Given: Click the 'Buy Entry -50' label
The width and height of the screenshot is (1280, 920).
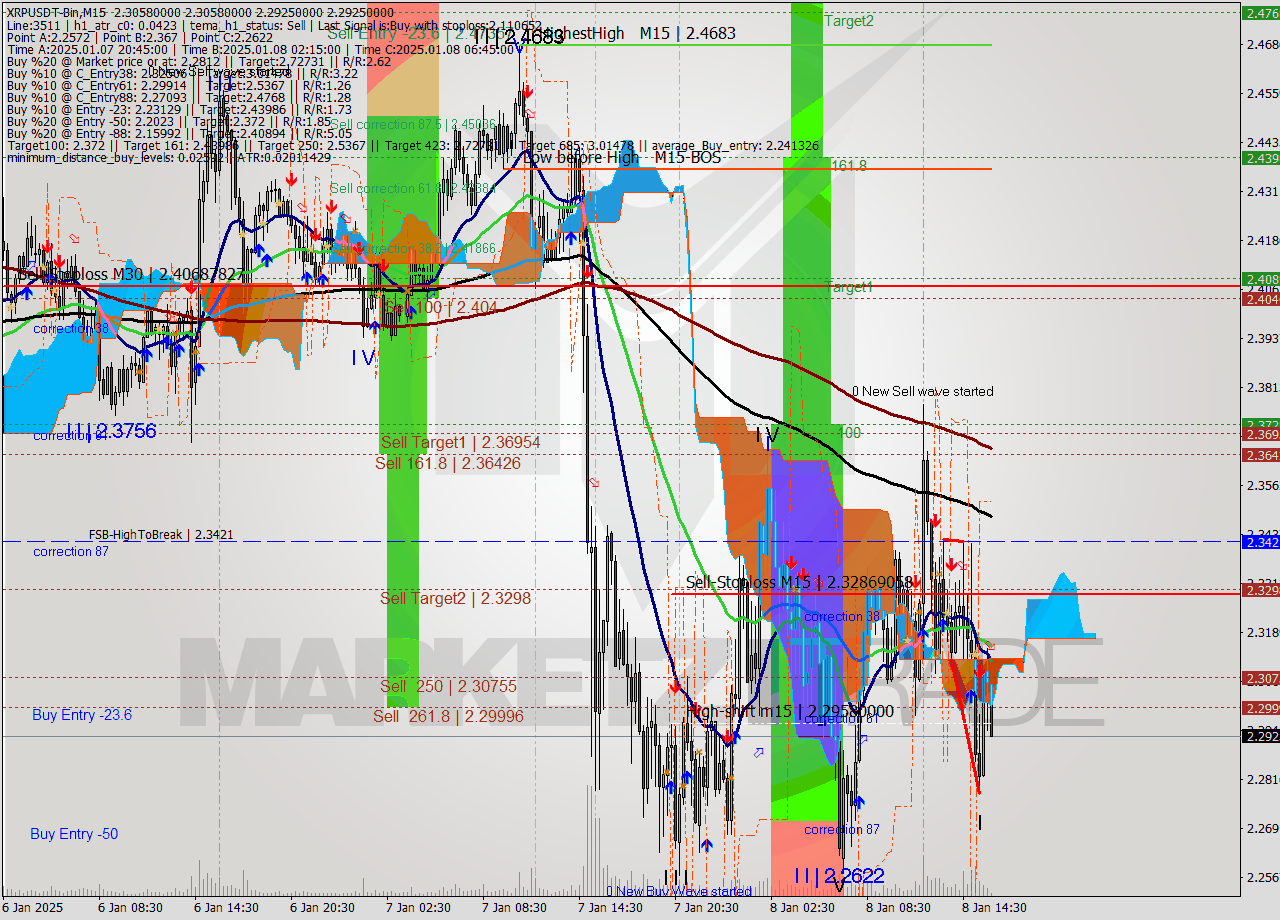Looking at the screenshot, I should [x=74, y=833].
